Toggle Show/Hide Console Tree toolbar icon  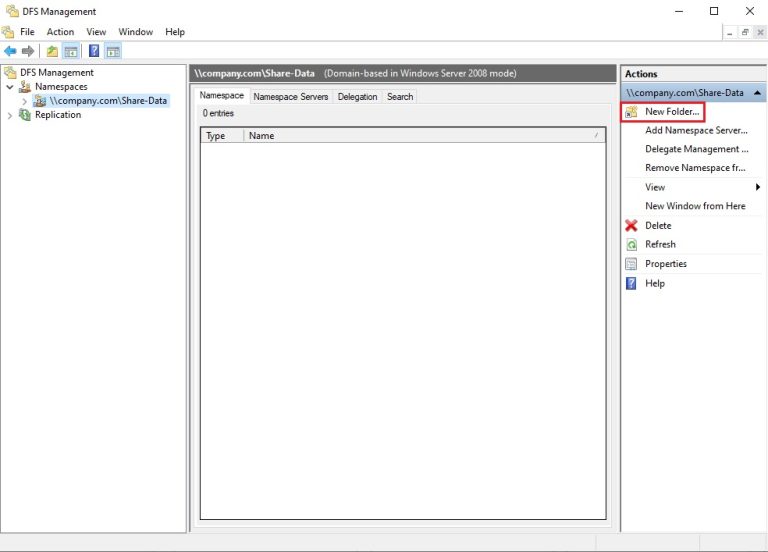[x=71, y=51]
